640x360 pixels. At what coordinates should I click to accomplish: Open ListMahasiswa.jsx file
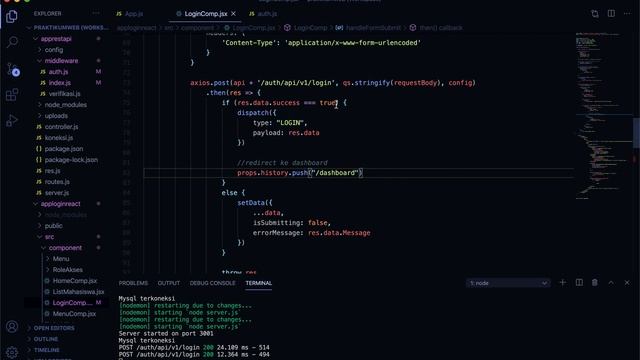click(78, 292)
